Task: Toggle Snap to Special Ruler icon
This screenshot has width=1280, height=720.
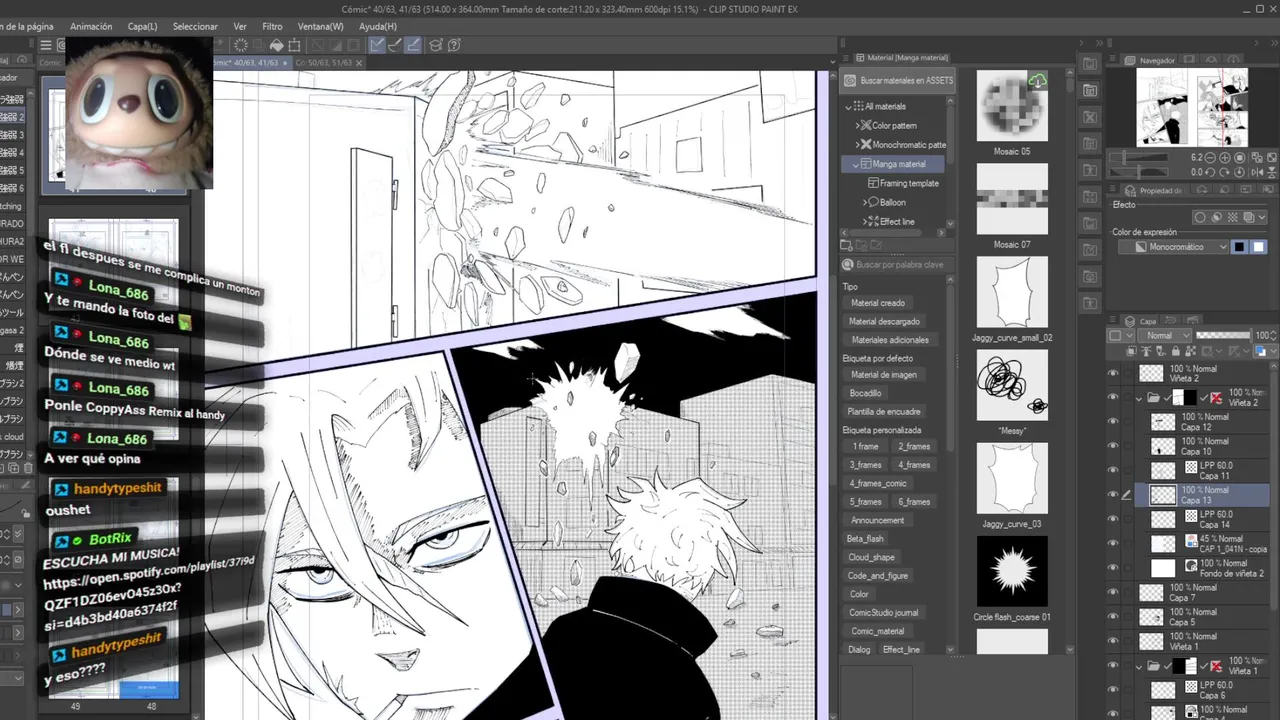Action: point(395,45)
